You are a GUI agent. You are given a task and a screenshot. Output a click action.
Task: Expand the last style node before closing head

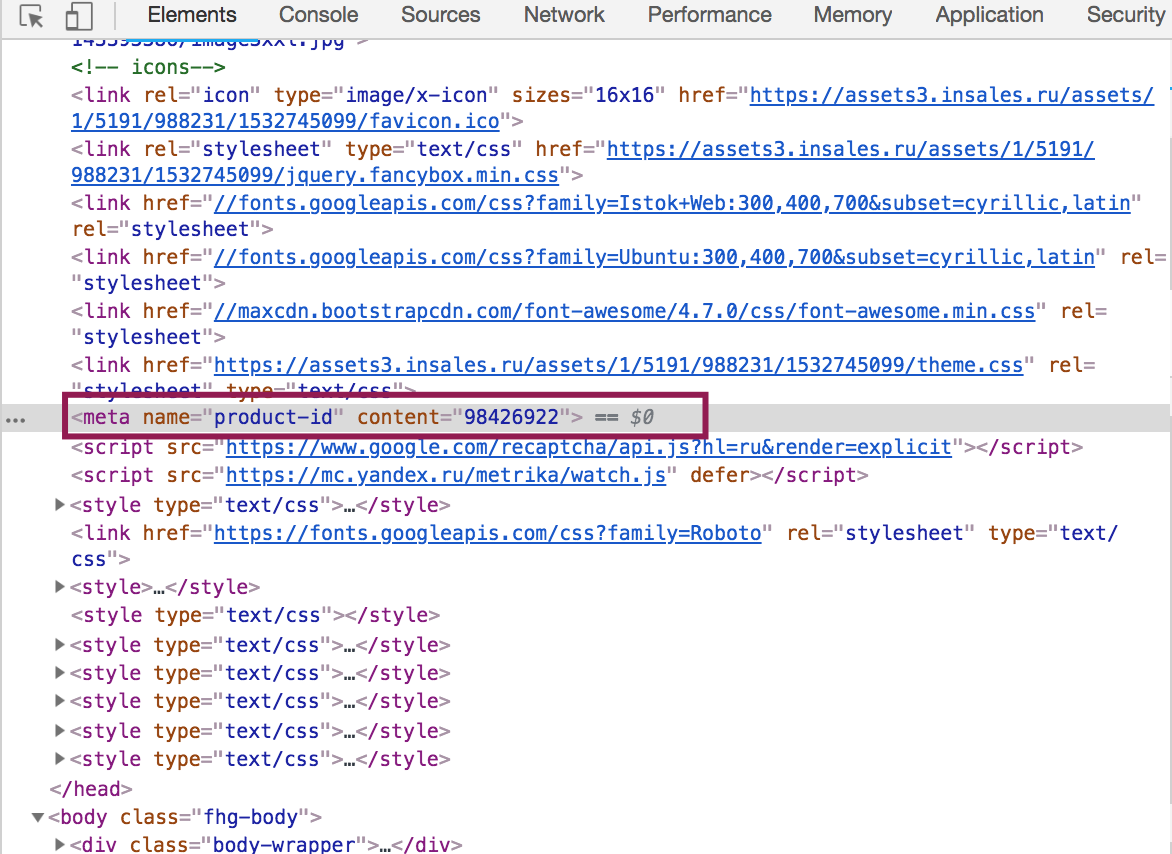(59, 758)
